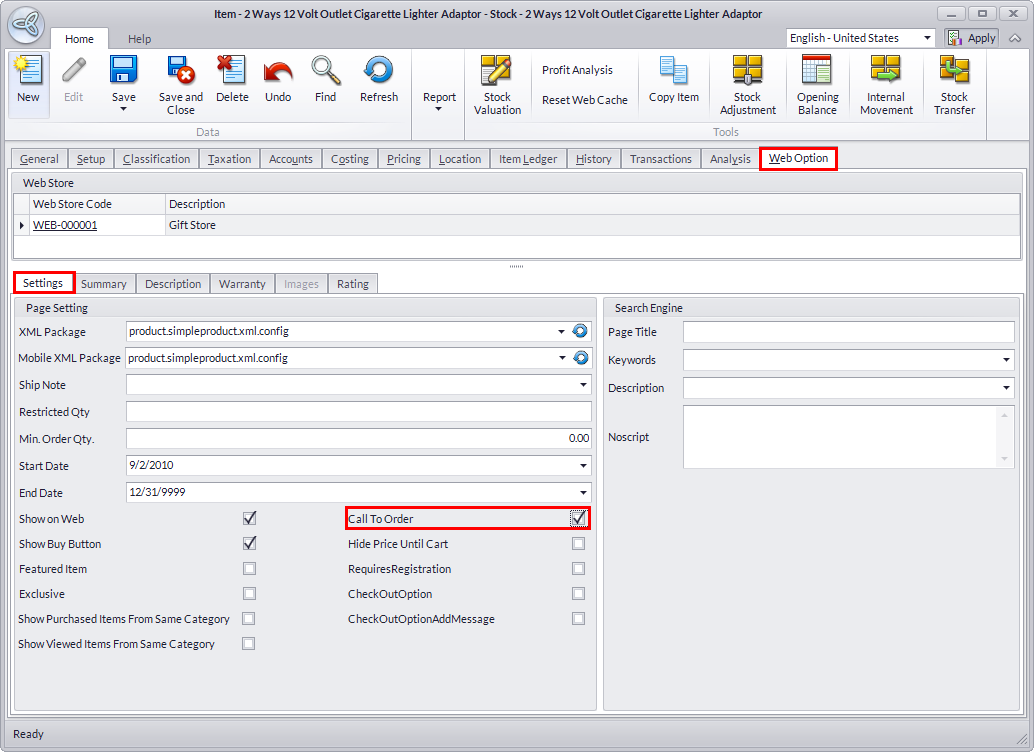Click into the Page Title field
The image size is (1034, 752).
pos(848,332)
